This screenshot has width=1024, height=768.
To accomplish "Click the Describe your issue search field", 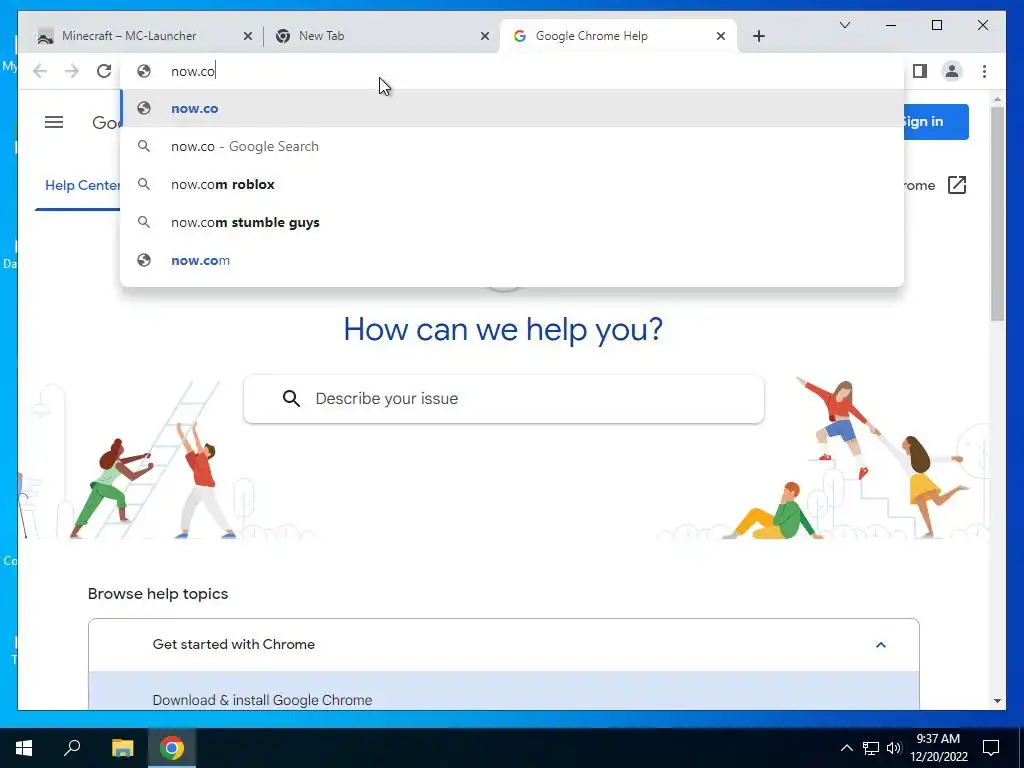I will click(504, 399).
